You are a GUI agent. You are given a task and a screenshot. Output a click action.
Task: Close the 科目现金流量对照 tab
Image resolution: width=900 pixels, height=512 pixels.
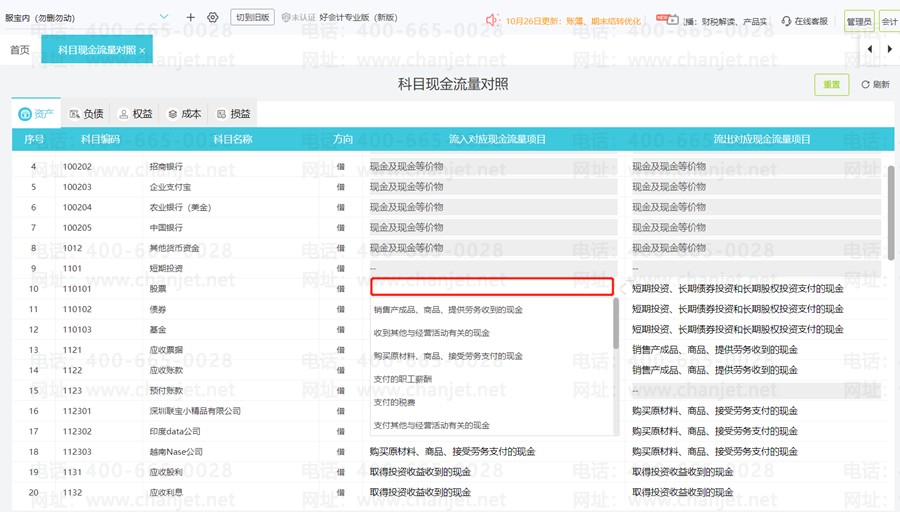[142, 50]
